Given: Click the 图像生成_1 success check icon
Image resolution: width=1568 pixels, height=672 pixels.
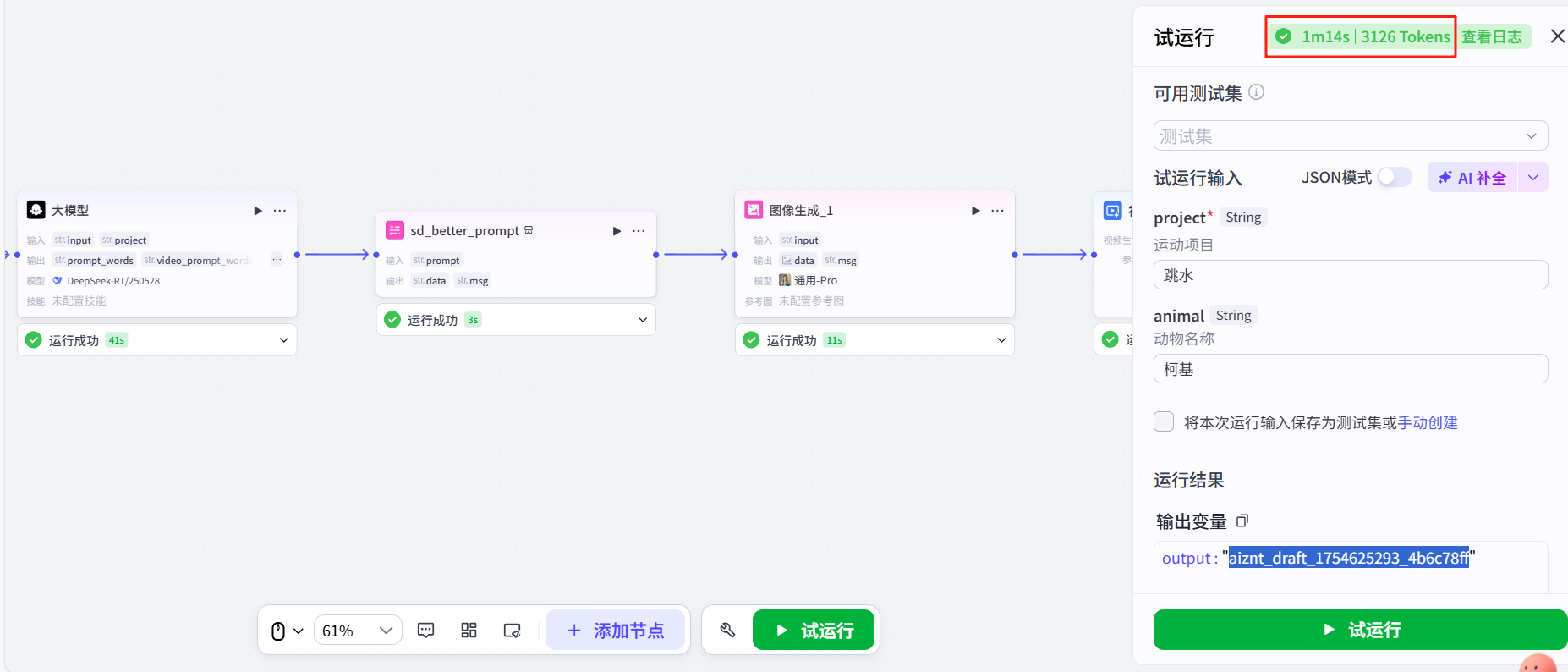Looking at the screenshot, I should click(x=751, y=340).
